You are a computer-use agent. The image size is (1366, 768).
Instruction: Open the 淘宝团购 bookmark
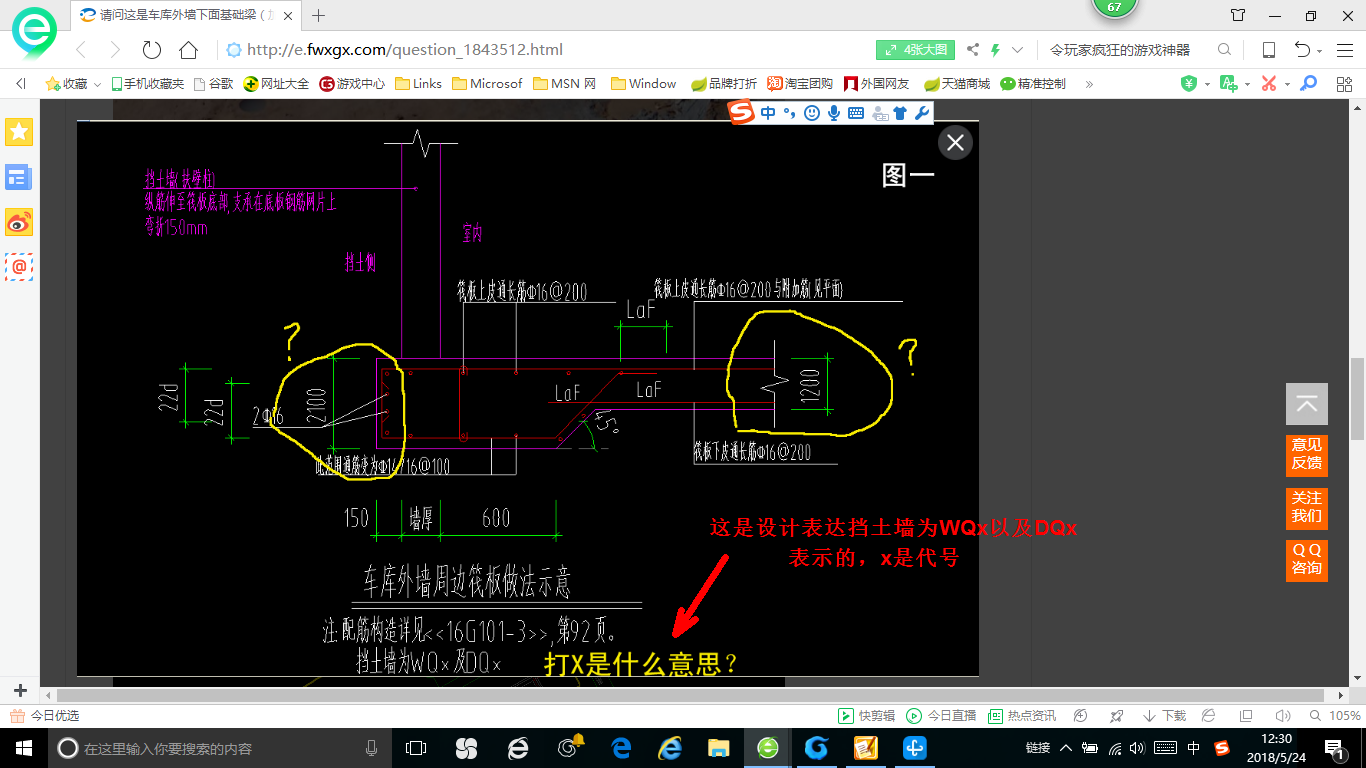[x=800, y=84]
